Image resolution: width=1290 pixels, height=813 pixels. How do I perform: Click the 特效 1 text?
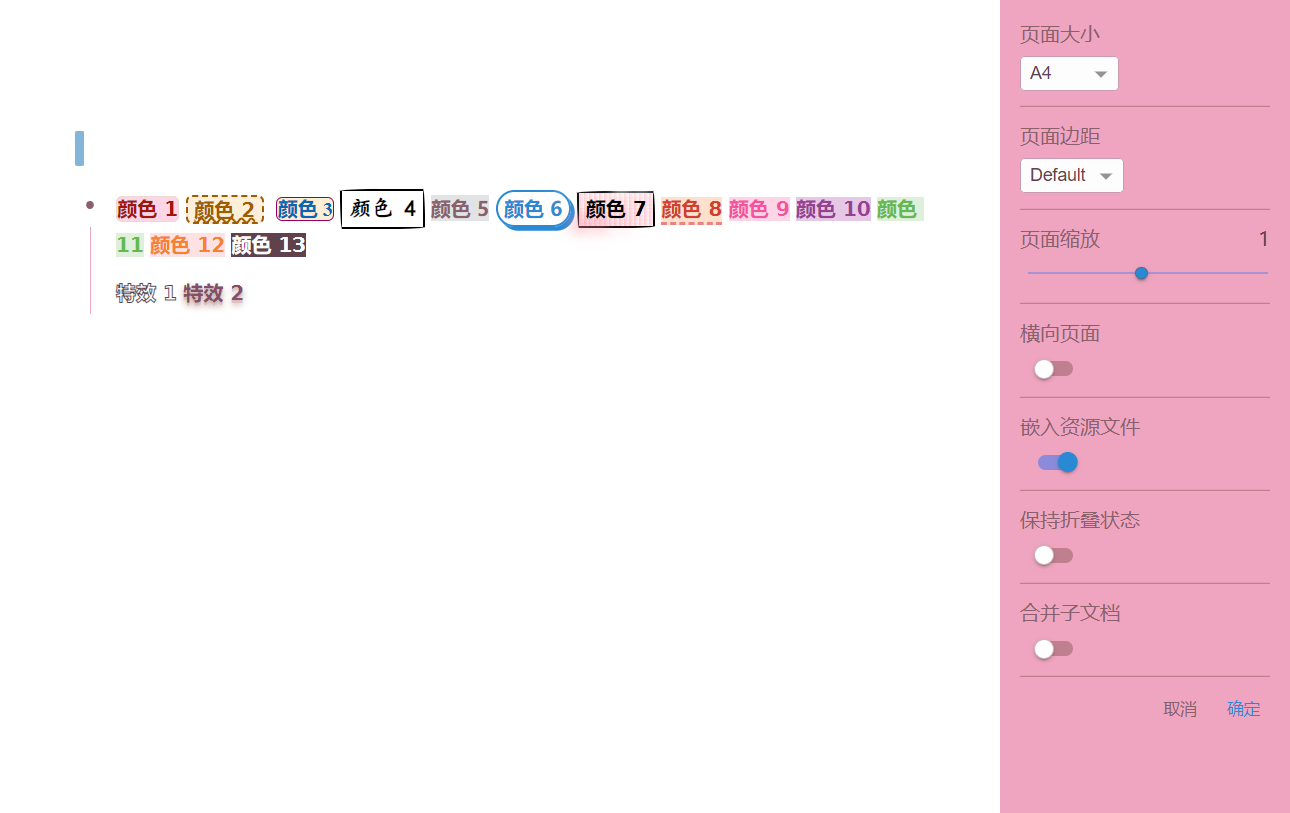click(146, 293)
